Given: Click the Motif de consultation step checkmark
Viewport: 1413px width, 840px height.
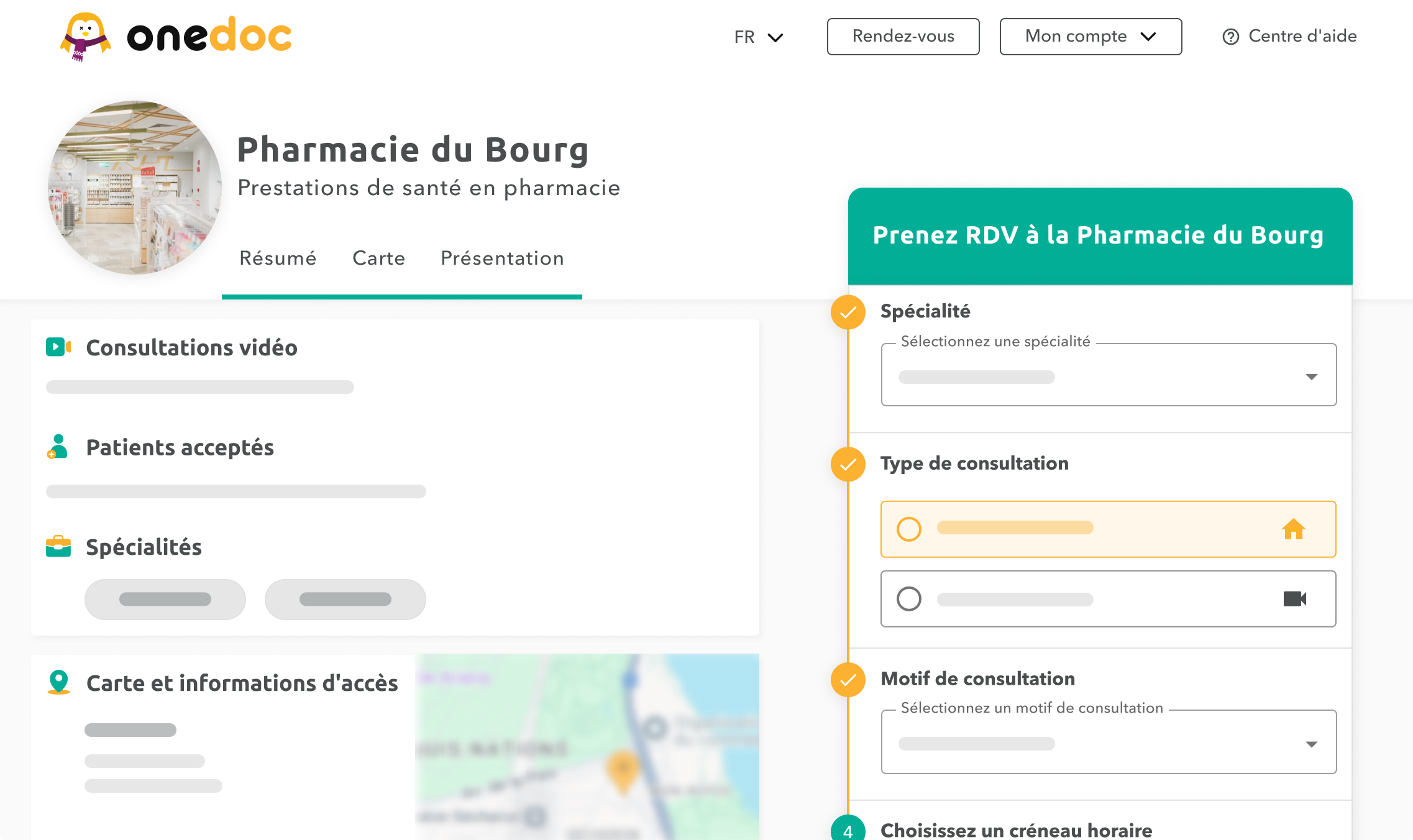Looking at the screenshot, I should click(x=848, y=680).
